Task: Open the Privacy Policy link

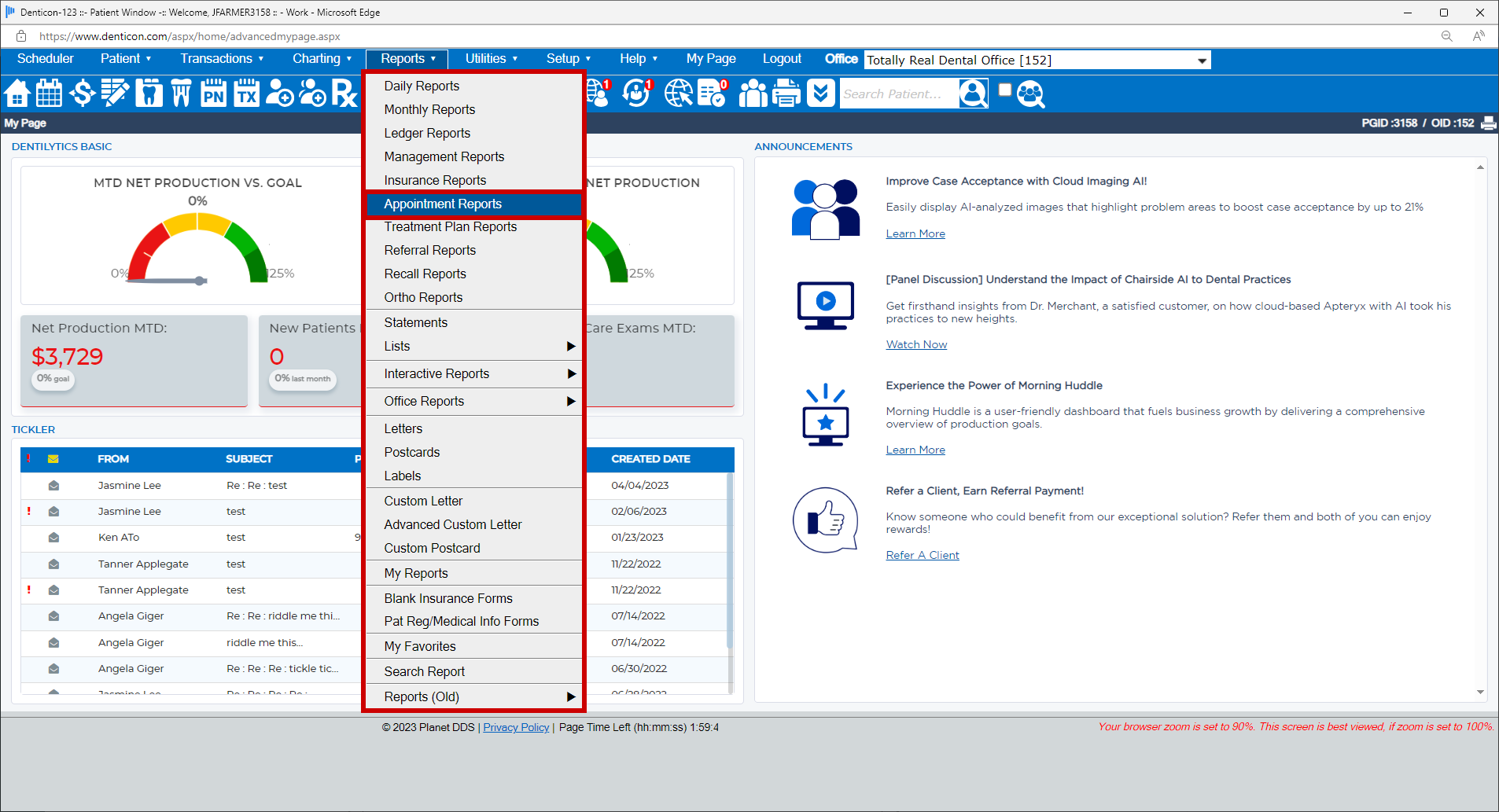Action: [516, 728]
